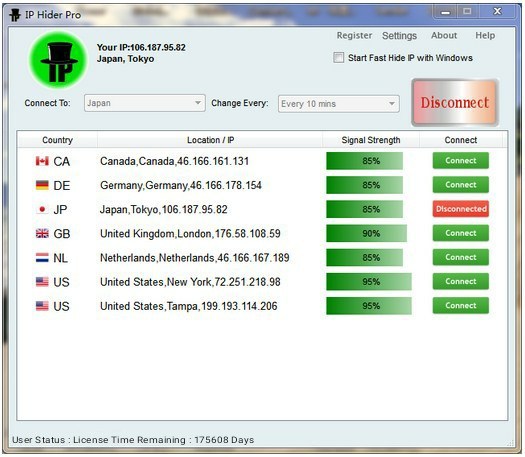
Task: Select the Netherlands flag icon
Action: pos(42,257)
